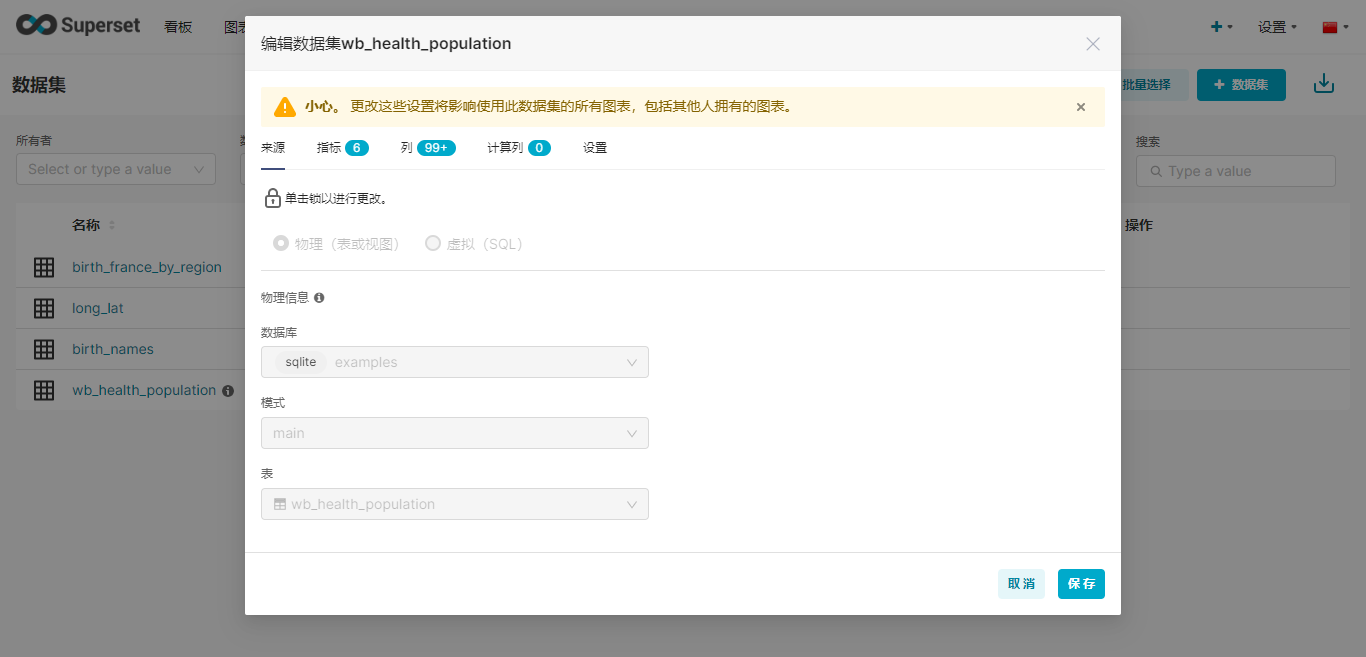Click the download/export icon at top right
Viewport: 1366px width, 657px height.
[x=1323, y=84]
